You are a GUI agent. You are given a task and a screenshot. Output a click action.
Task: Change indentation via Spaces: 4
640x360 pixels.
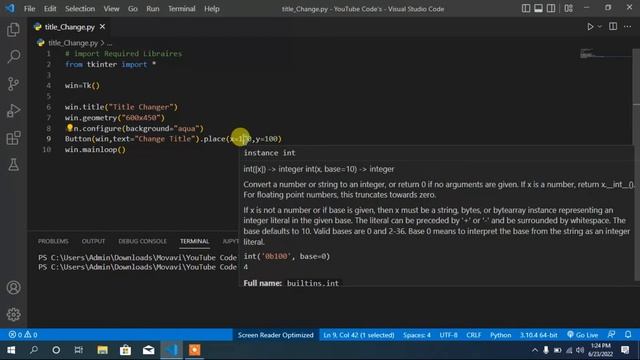click(417, 335)
